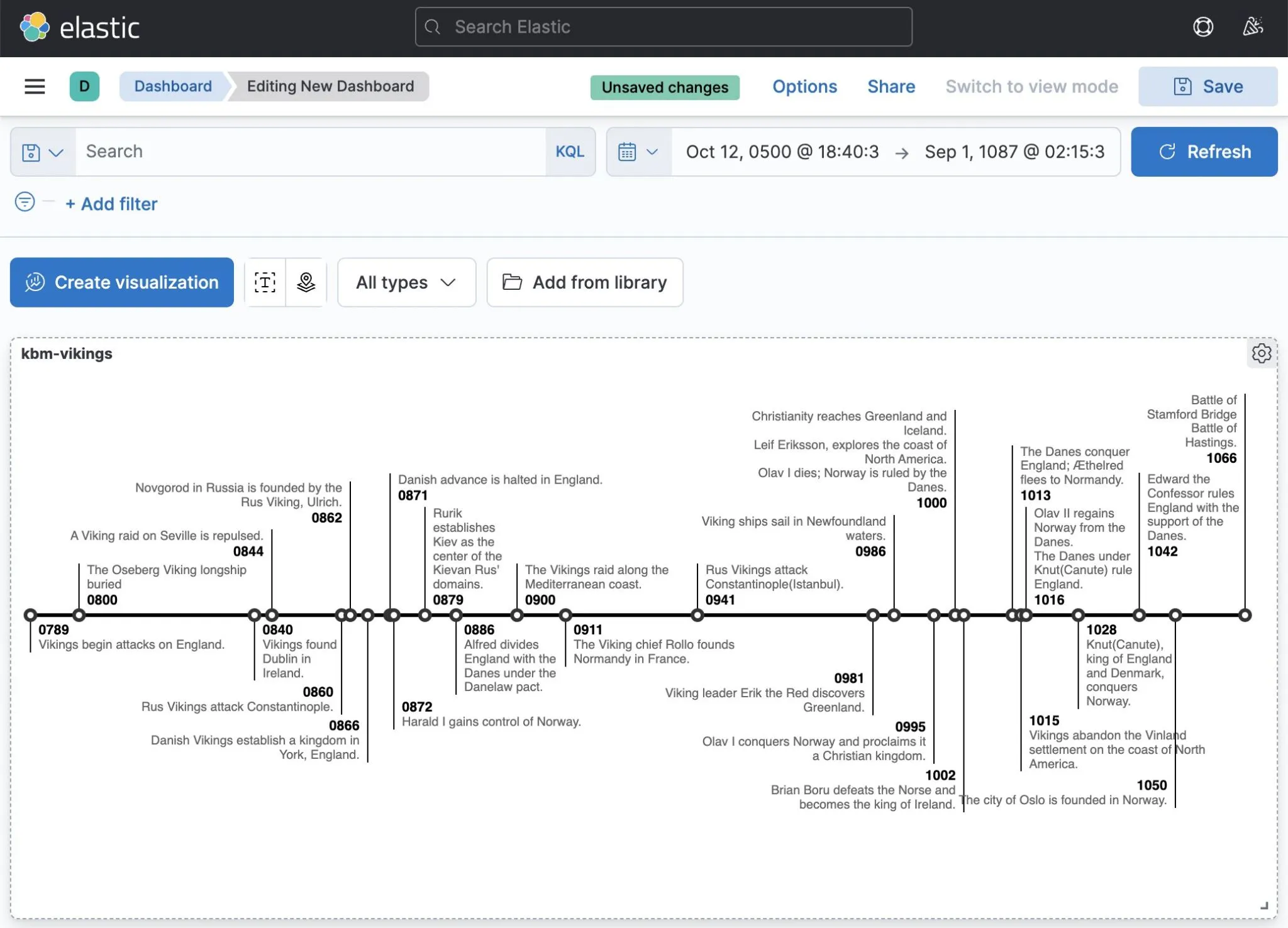Select the text annotation tool
The height and width of the screenshot is (928, 1288).
(x=264, y=282)
